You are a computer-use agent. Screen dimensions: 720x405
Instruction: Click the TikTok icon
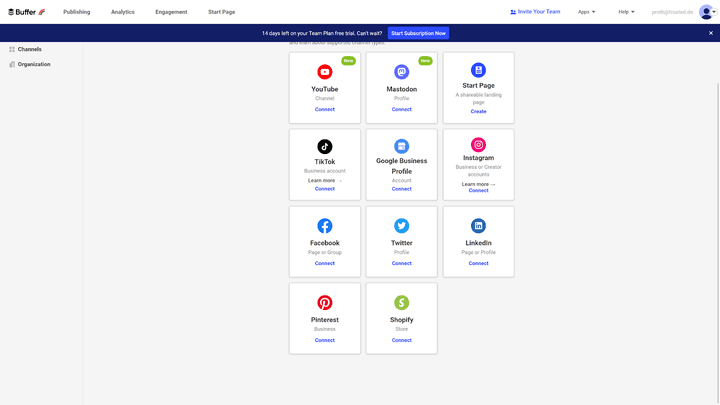pyautogui.click(x=325, y=146)
